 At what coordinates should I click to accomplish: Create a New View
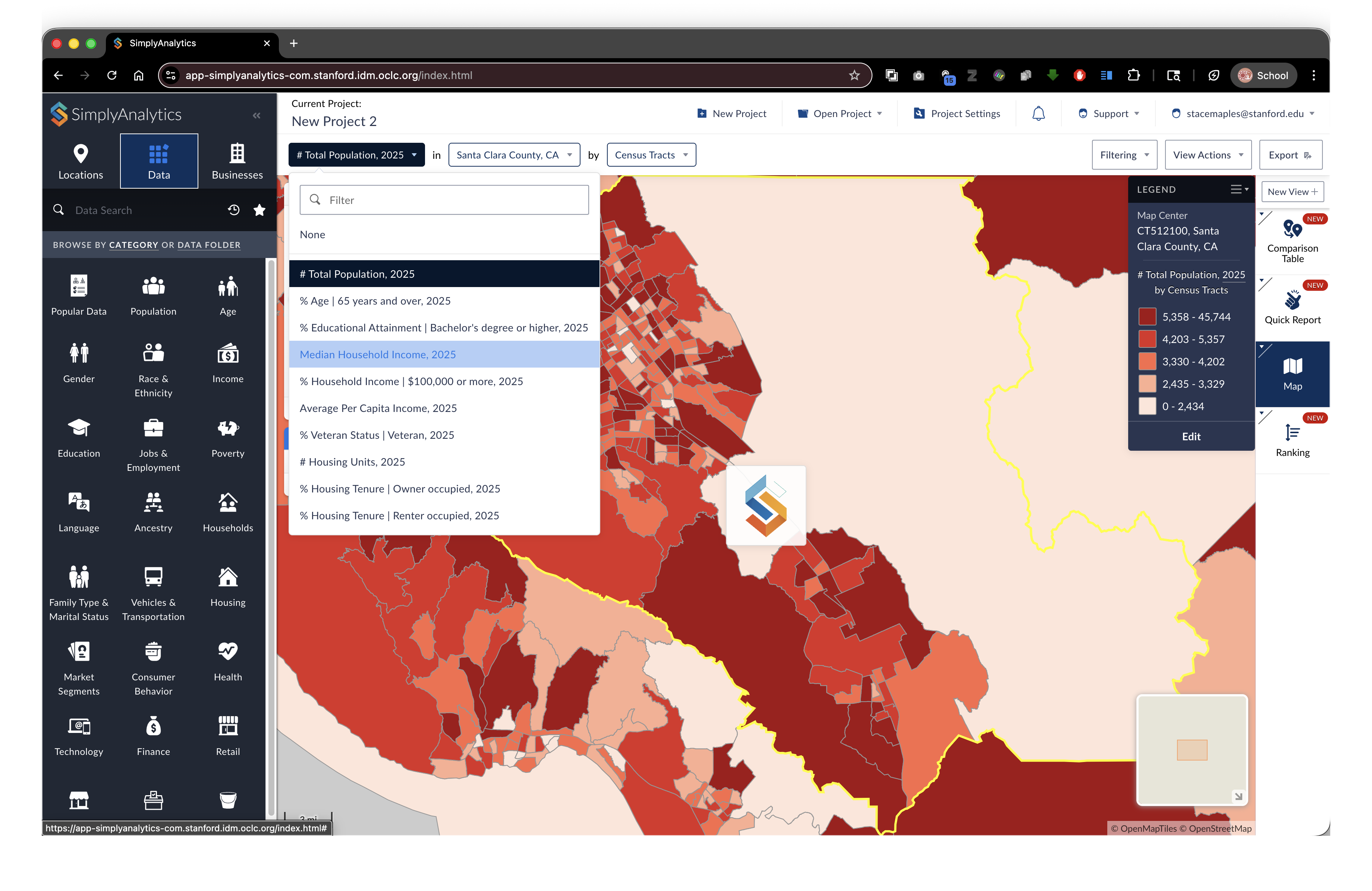pos(1293,192)
